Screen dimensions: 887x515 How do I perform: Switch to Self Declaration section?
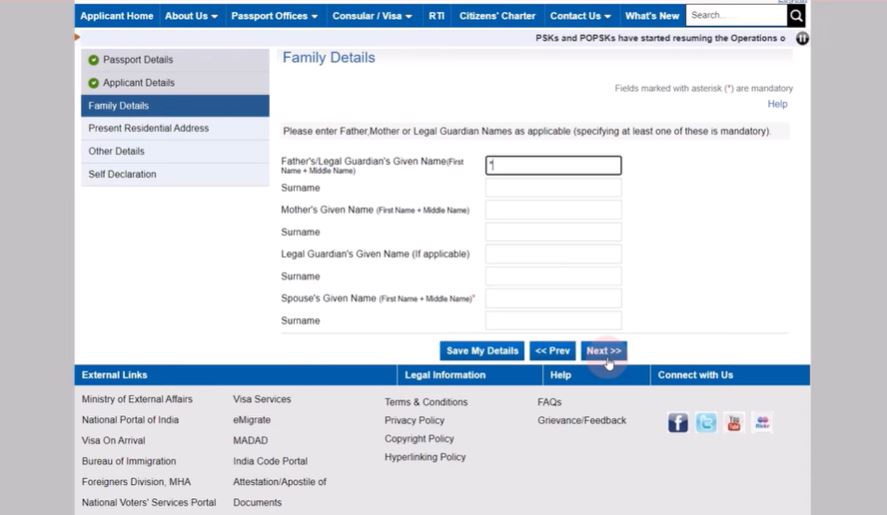pyautogui.click(x=122, y=174)
